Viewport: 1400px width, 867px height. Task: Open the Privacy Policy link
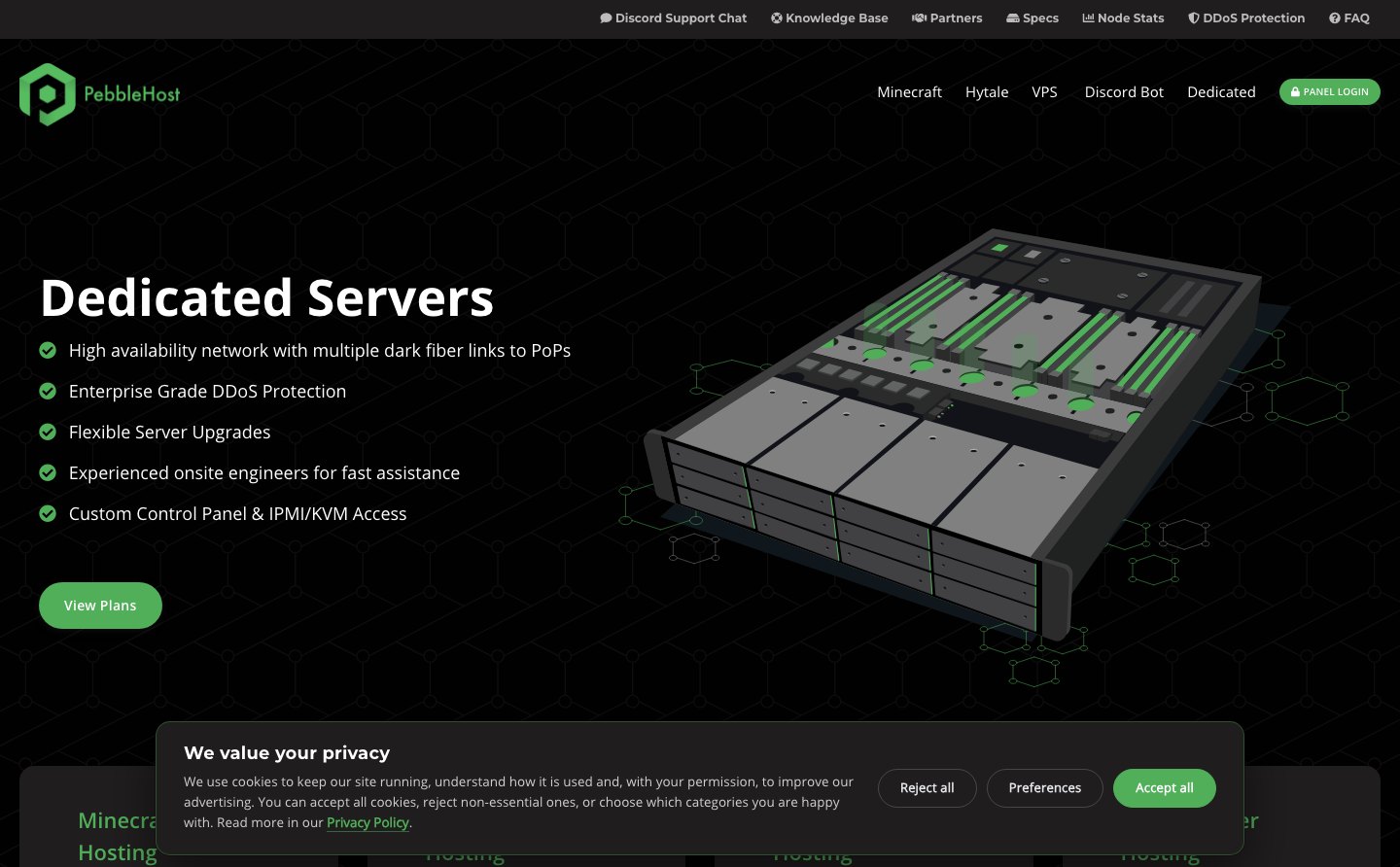pos(367,822)
